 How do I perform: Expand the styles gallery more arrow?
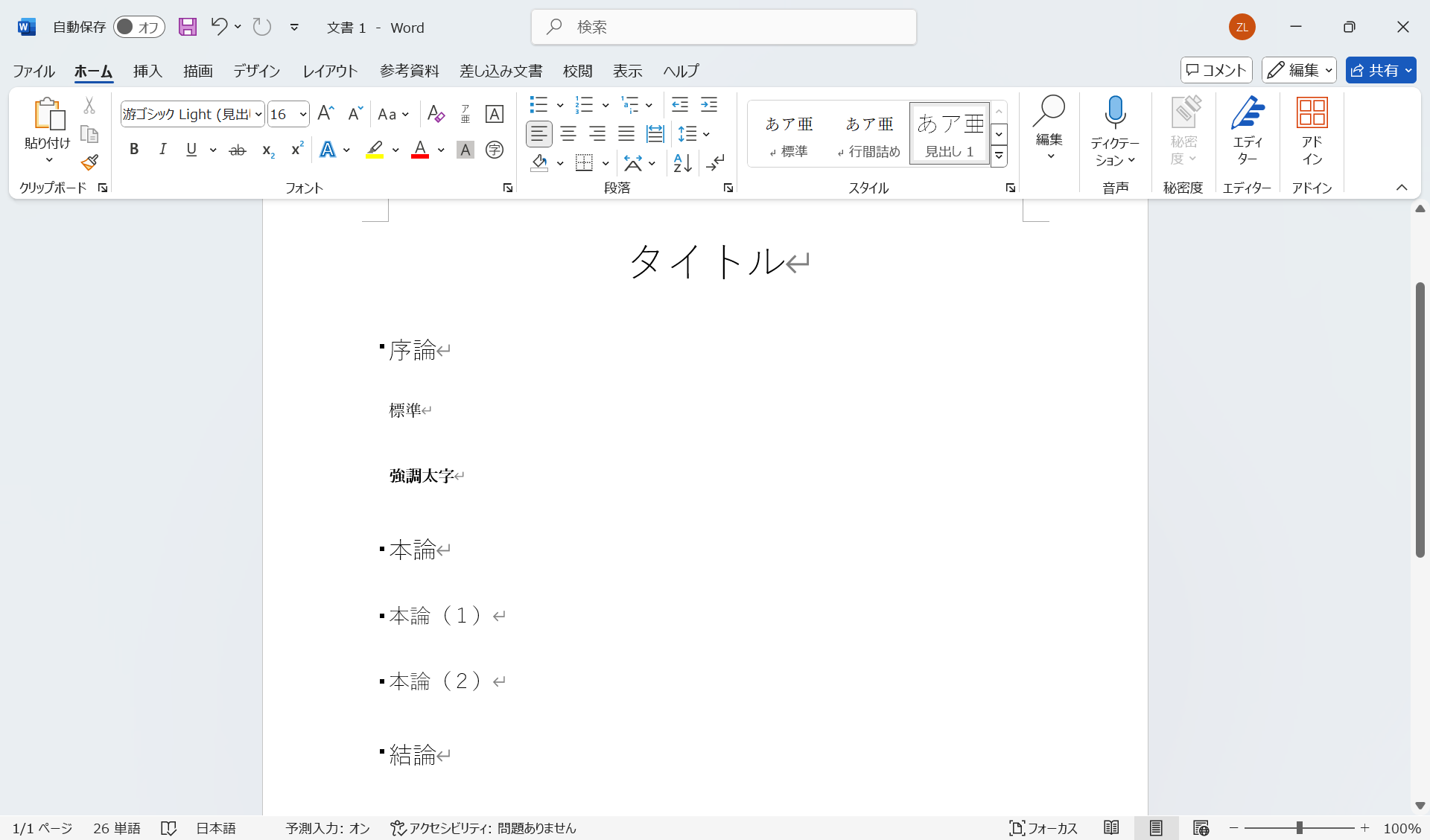[x=1000, y=156]
